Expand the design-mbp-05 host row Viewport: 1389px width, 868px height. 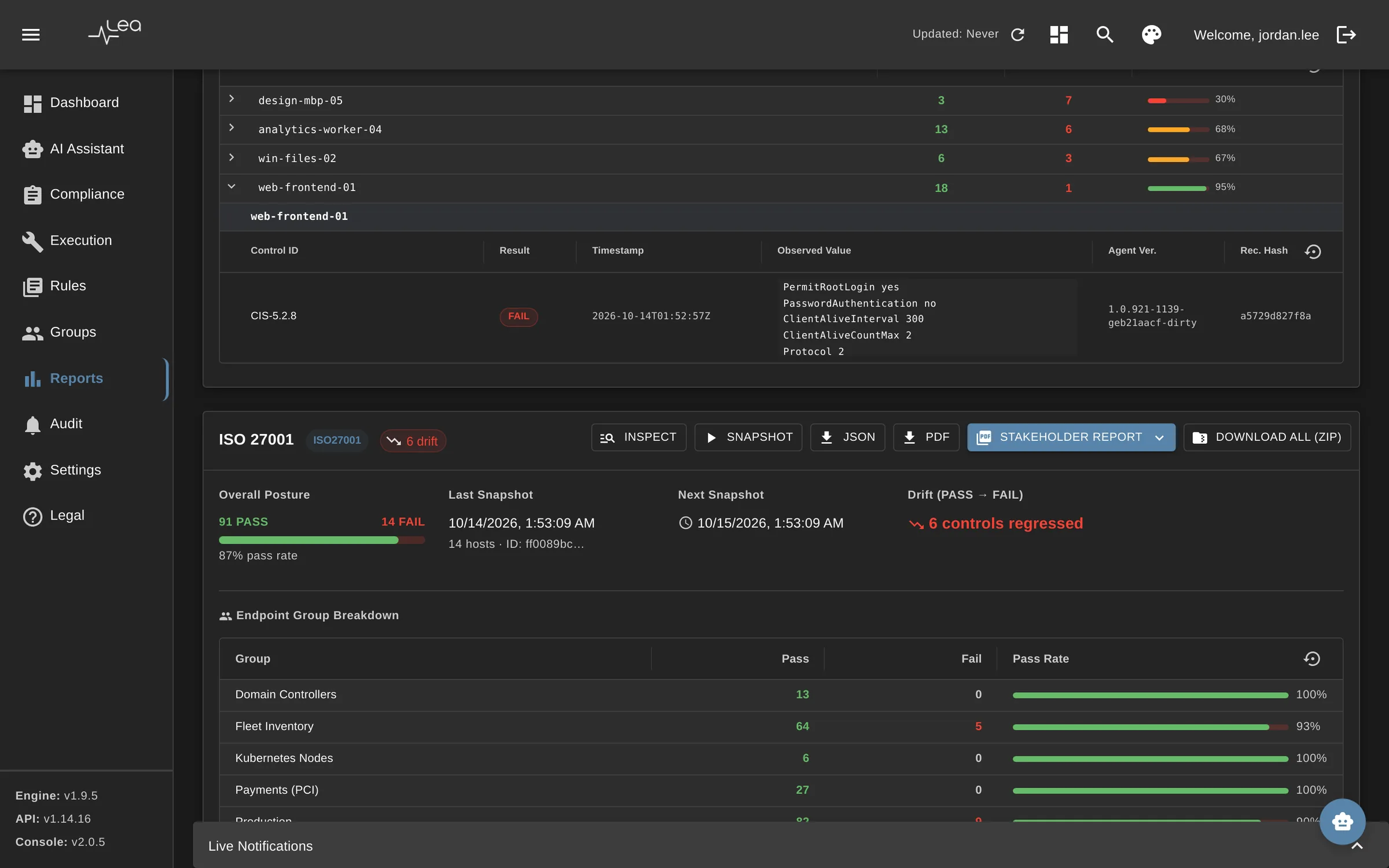coord(231,98)
